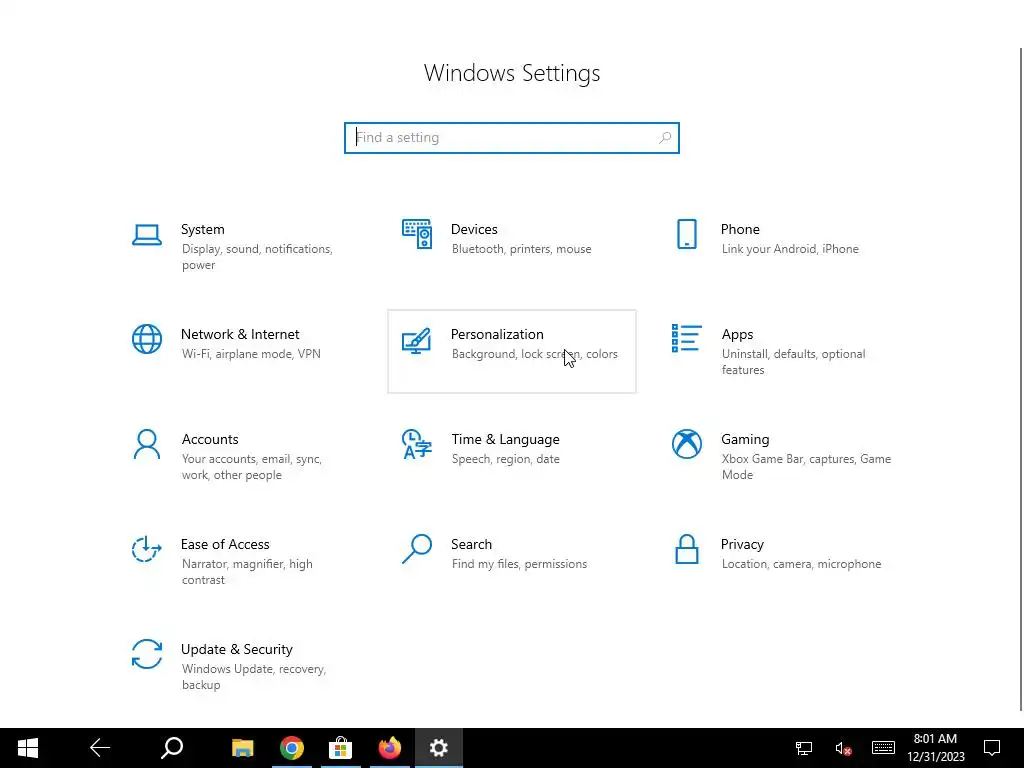Click 'Link your Android, iPhone' description
The width and height of the screenshot is (1024, 768).
[x=790, y=249]
